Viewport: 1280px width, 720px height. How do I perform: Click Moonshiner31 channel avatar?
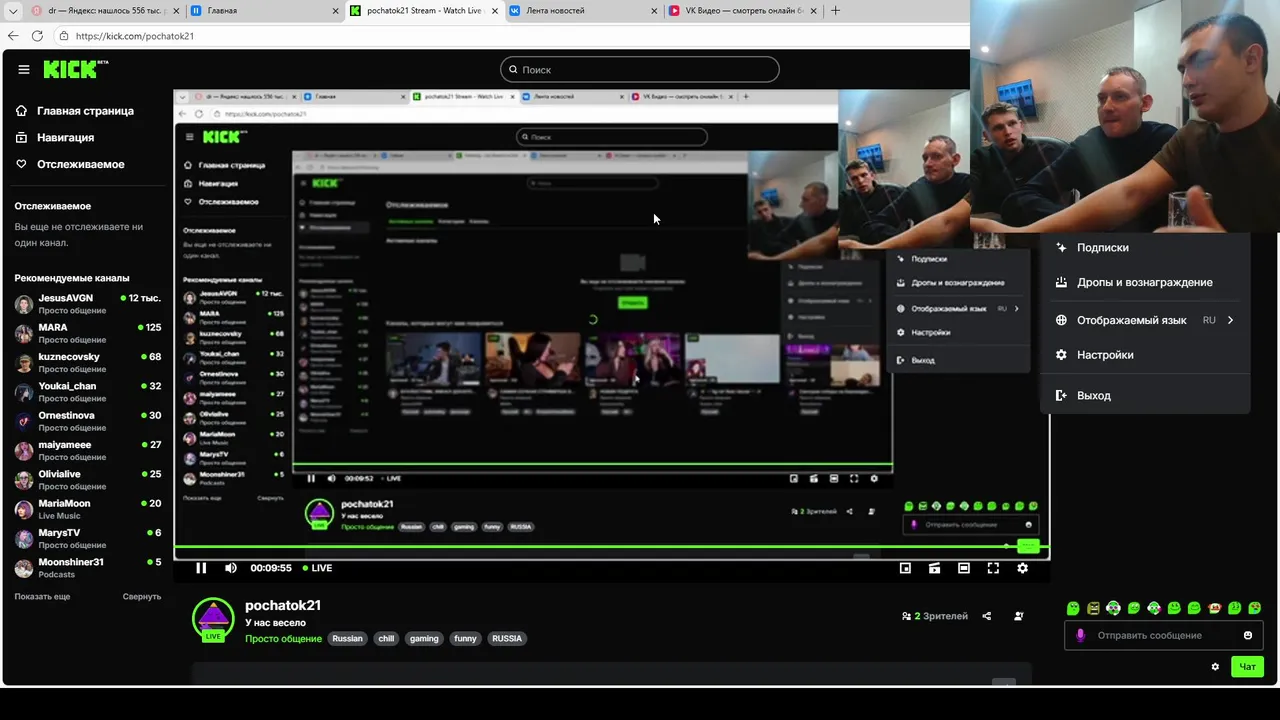[x=23, y=568]
